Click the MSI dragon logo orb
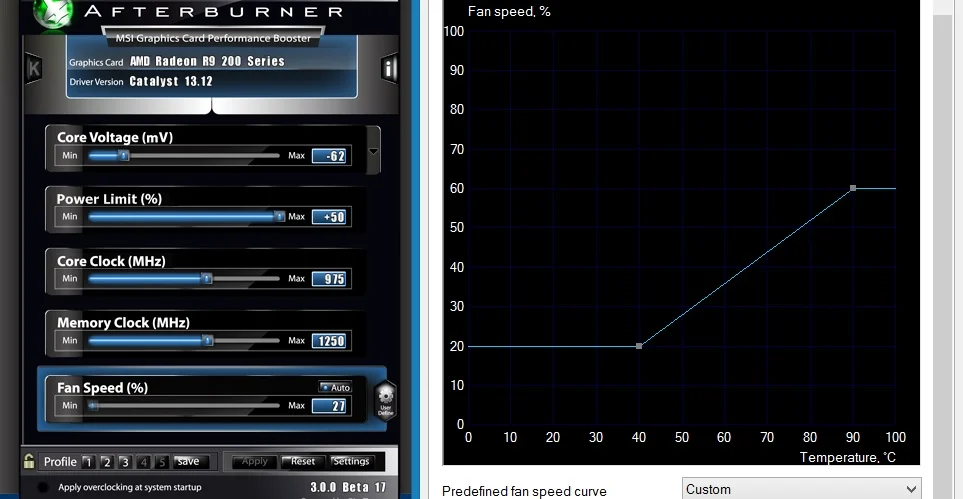The width and height of the screenshot is (963, 499). coord(53,14)
